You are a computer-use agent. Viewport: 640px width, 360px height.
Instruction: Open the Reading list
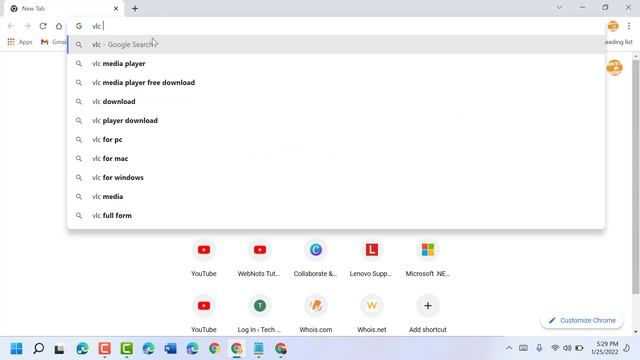tap(619, 42)
